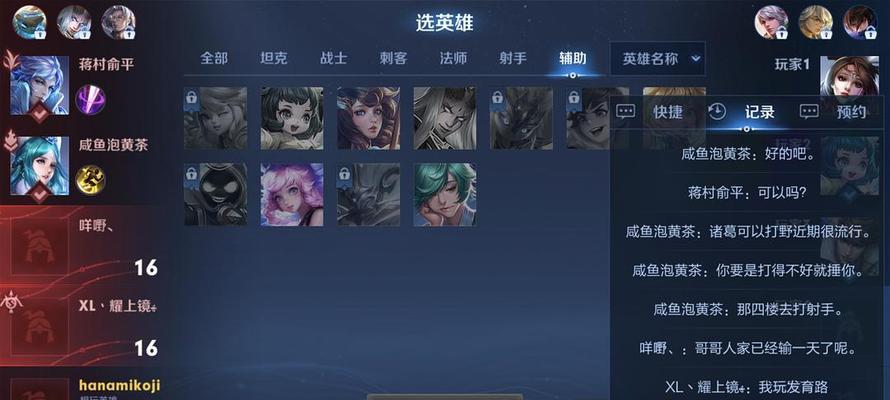
Task: Pick the brown curly-haired hero portrait
Action: (x=368, y=118)
